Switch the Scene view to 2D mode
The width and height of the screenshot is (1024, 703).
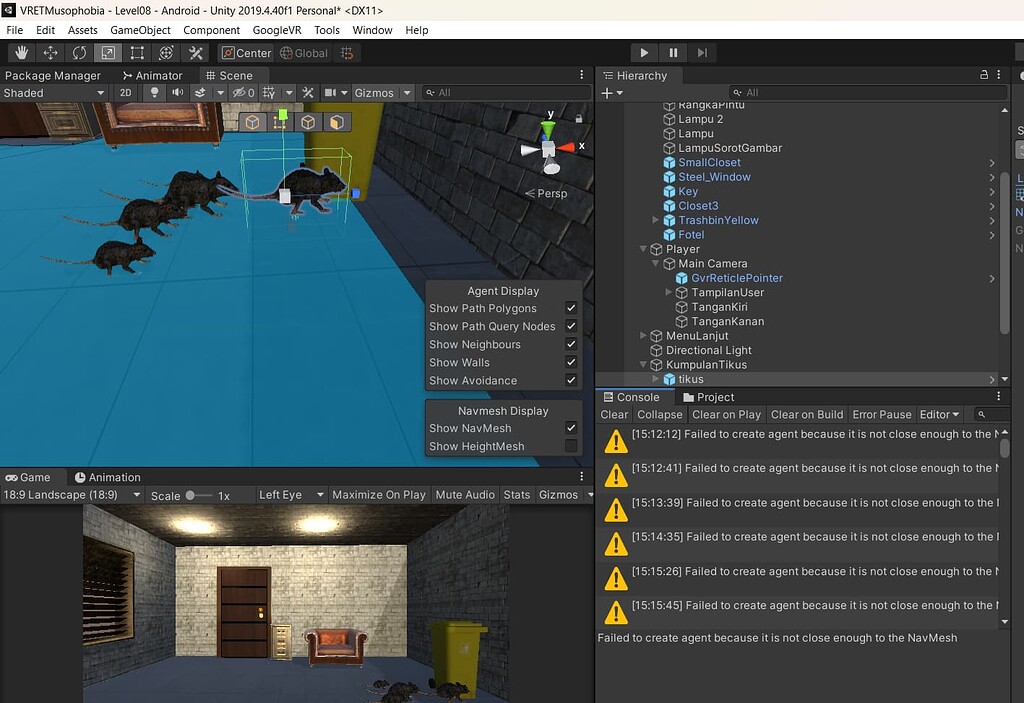point(125,92)
